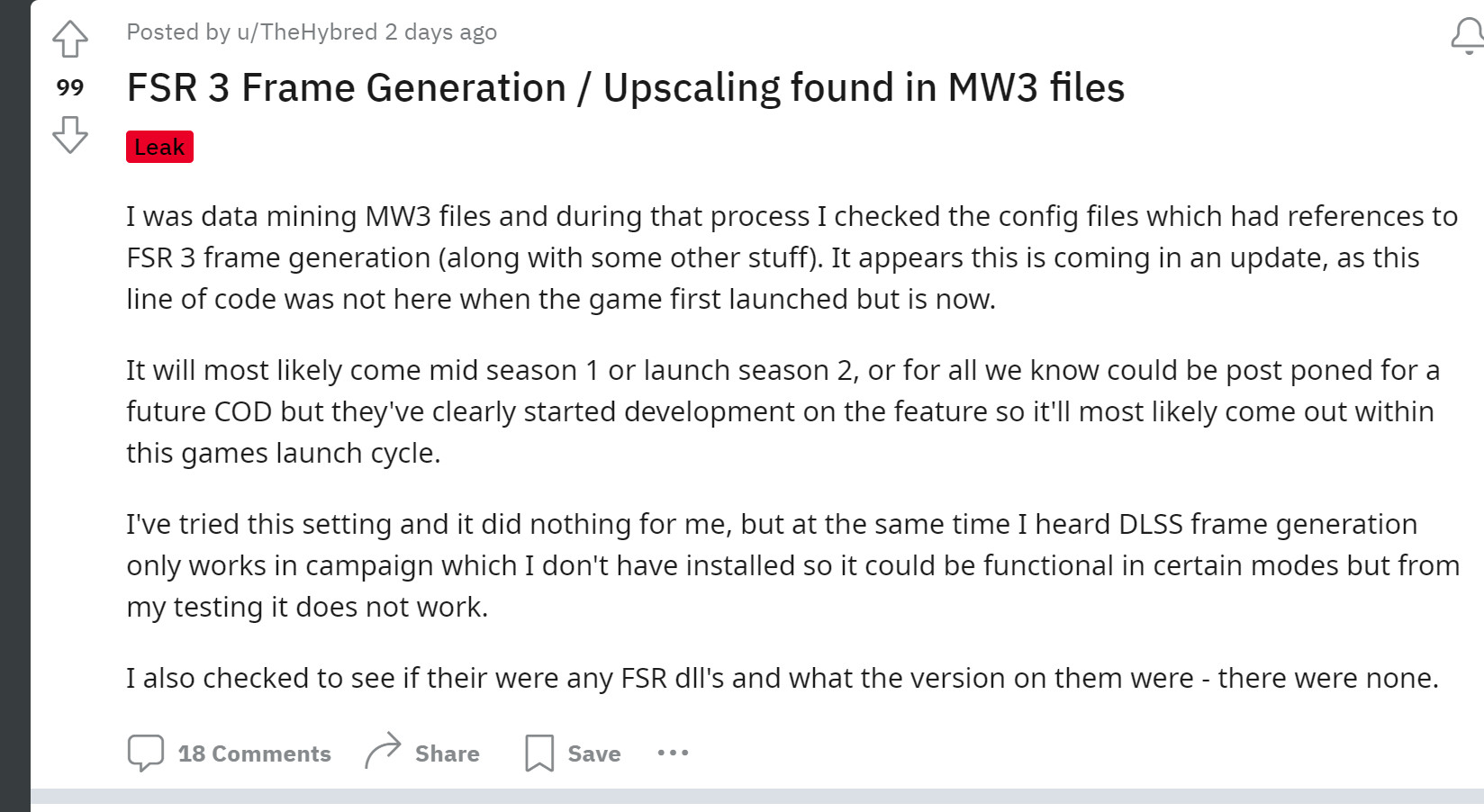Click the 99 vote score
This screenshot has width=1484, height=812.
click(70, 87)
